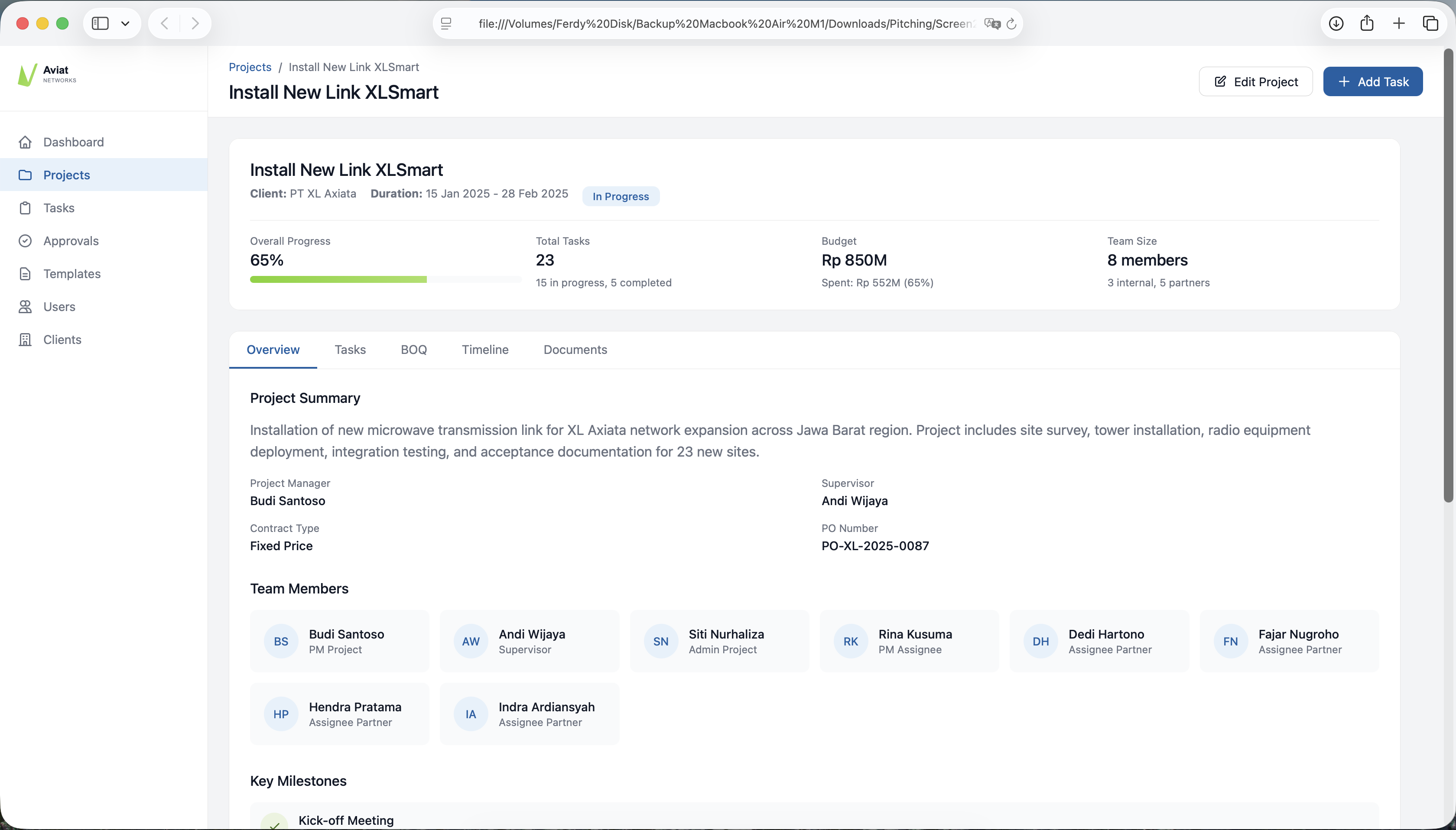Image resolution: width=1456 pixels, height=830 pixels.
Task: Expand the sidebar tab group dropdown chevron
Action: point(125,23)
